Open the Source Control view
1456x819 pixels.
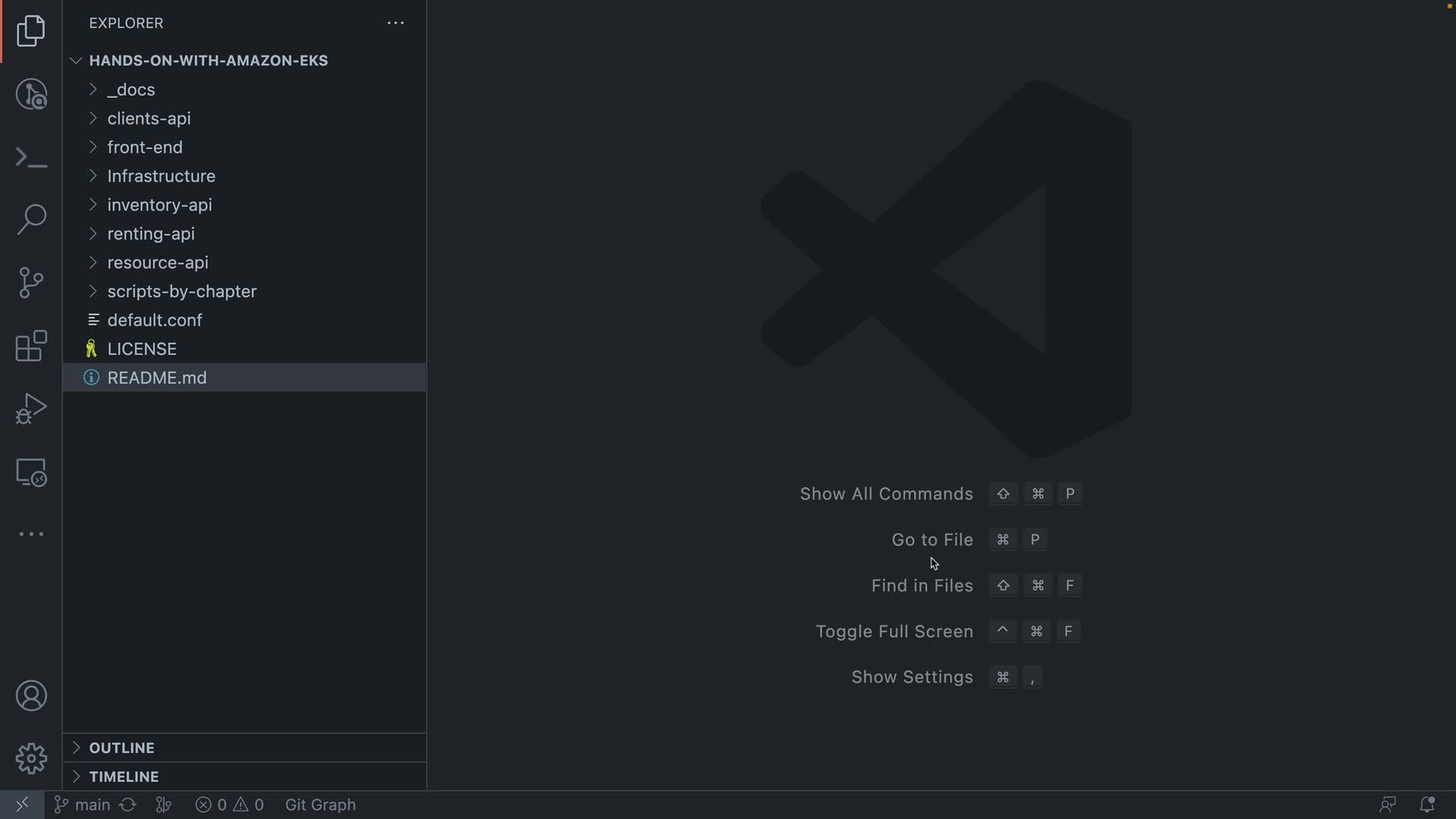(x=31, y=283)
